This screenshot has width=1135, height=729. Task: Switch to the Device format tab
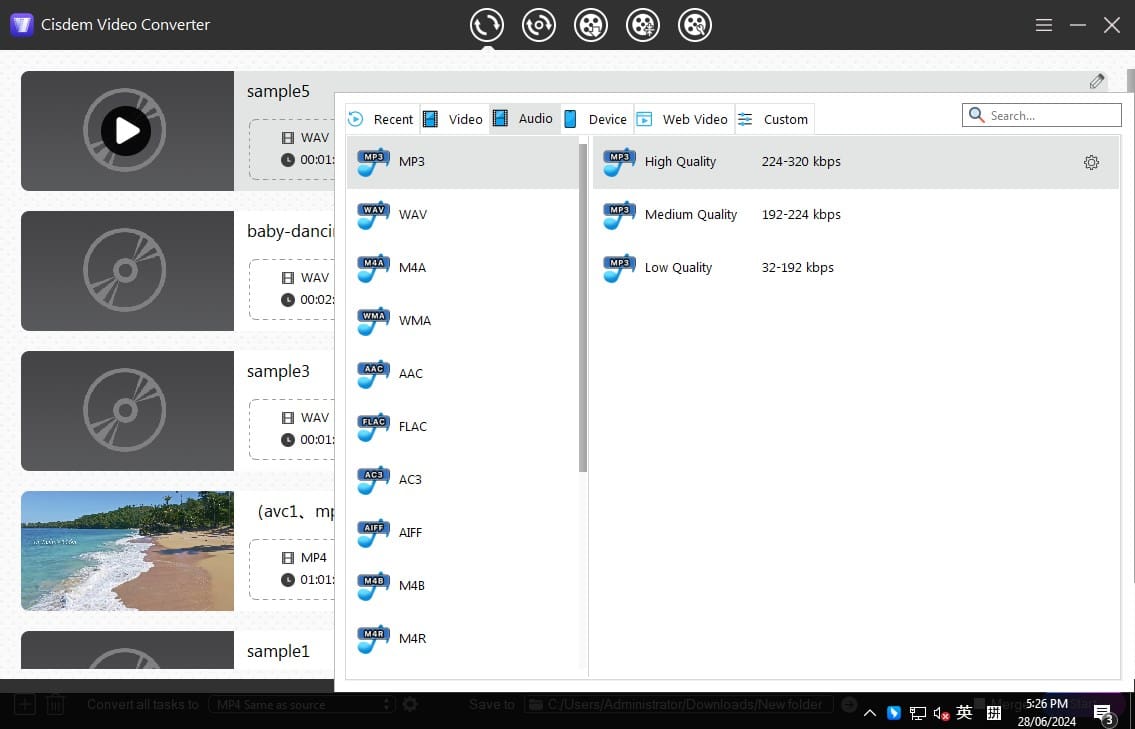pyautogui.click(x=596, y=119)
